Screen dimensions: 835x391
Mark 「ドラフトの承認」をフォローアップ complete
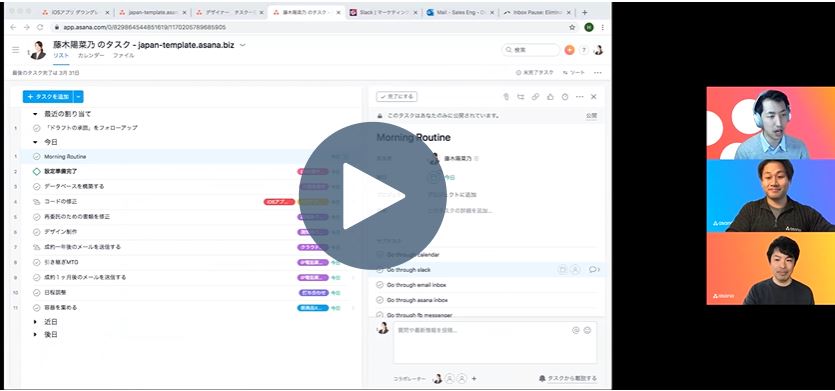(36, 128)
